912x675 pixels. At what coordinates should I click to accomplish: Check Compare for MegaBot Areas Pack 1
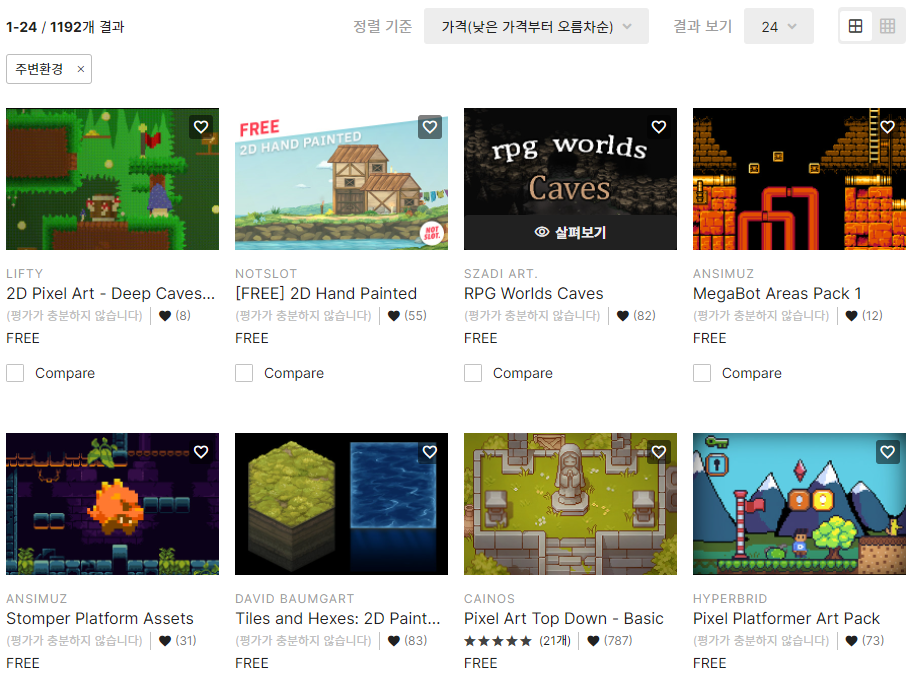pos(702,373)
